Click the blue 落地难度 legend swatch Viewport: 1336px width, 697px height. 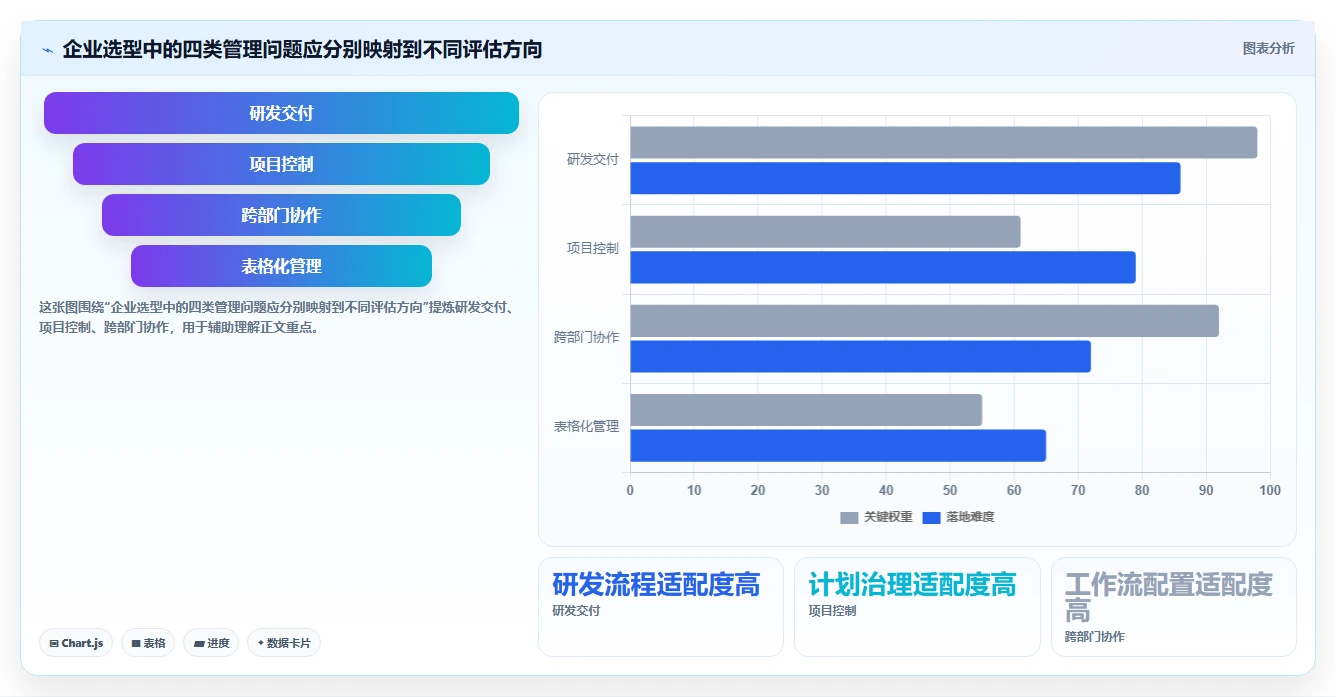click(931, 517)
